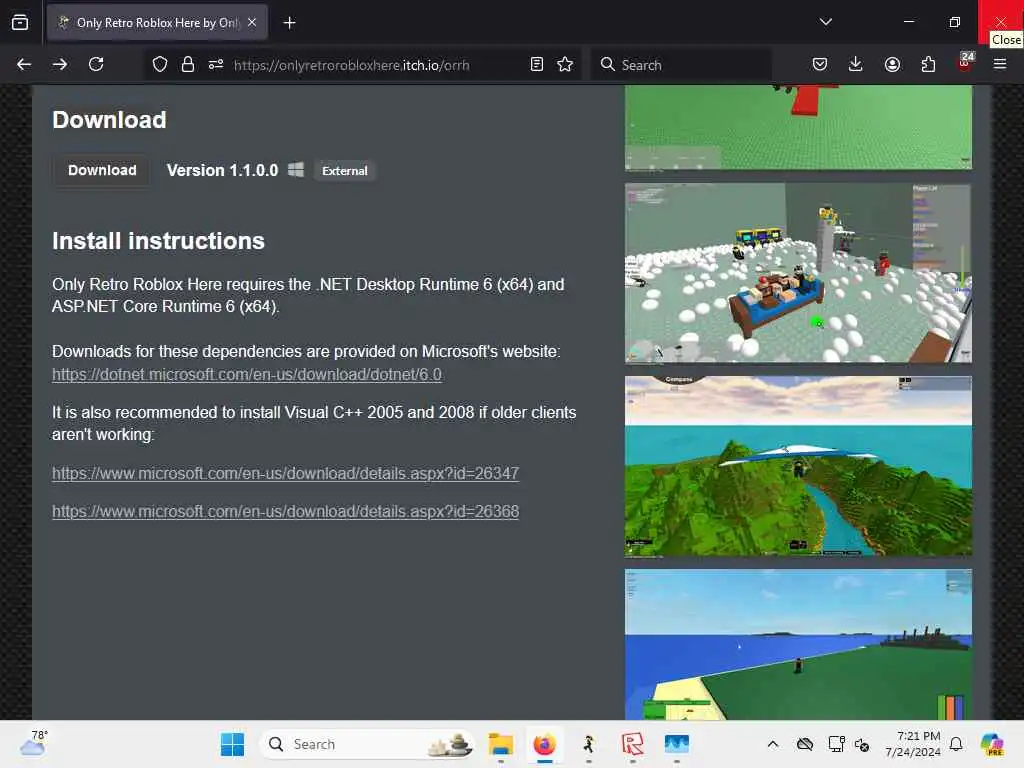The image size is (1024, 768).
Task: Open the dotnet.microsoft.com download link
Action: 247,374
